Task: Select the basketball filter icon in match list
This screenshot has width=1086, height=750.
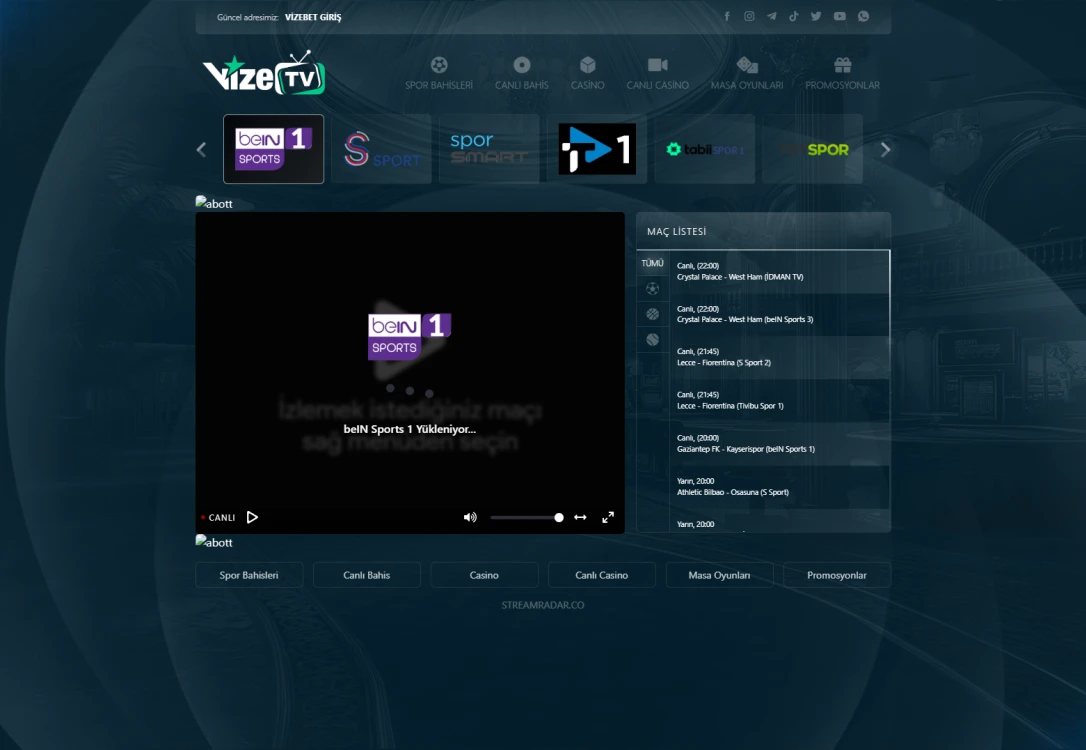Action: [x=652, y=313]
